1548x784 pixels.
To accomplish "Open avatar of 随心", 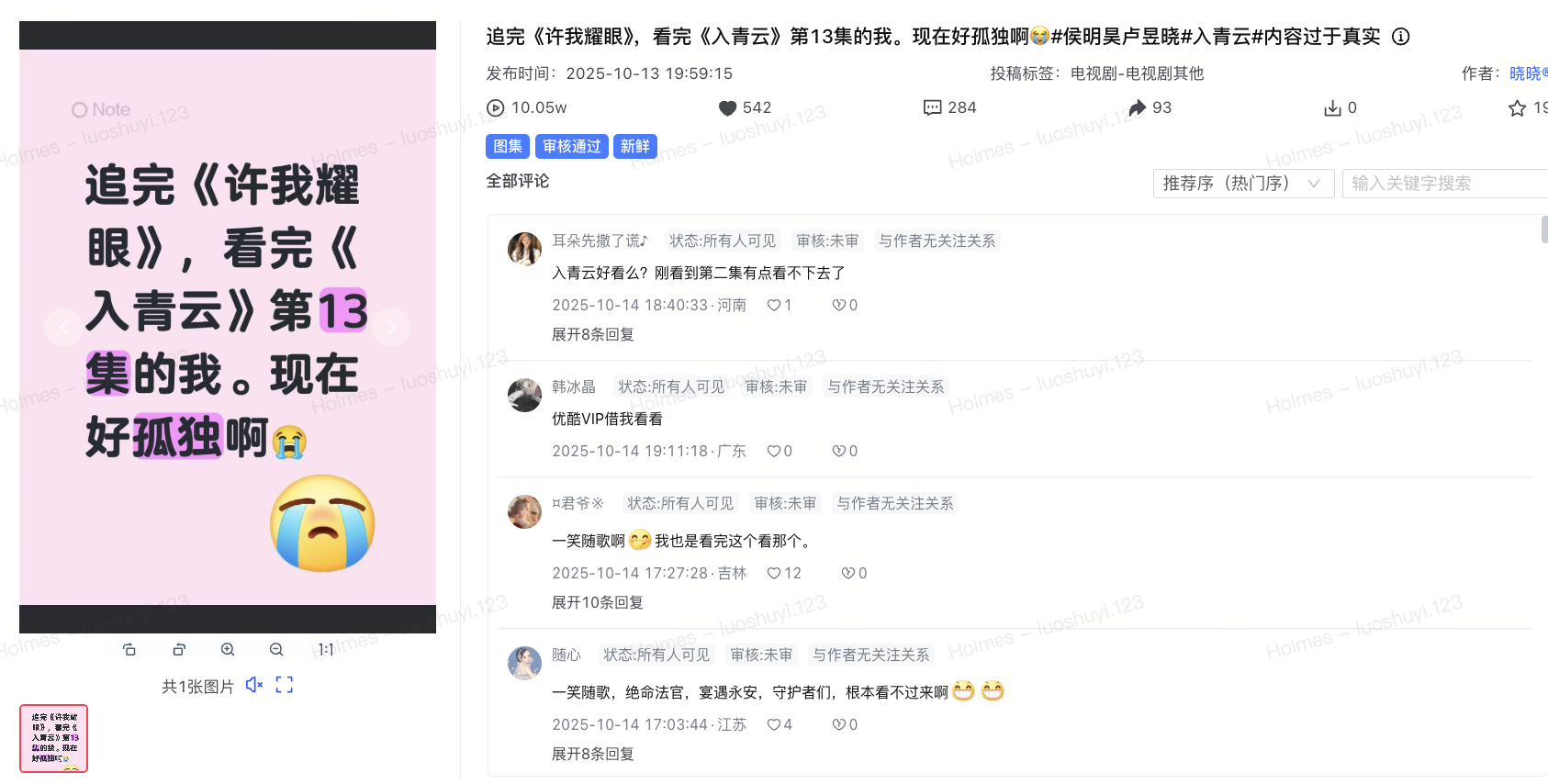I will [x=524, y=663].
